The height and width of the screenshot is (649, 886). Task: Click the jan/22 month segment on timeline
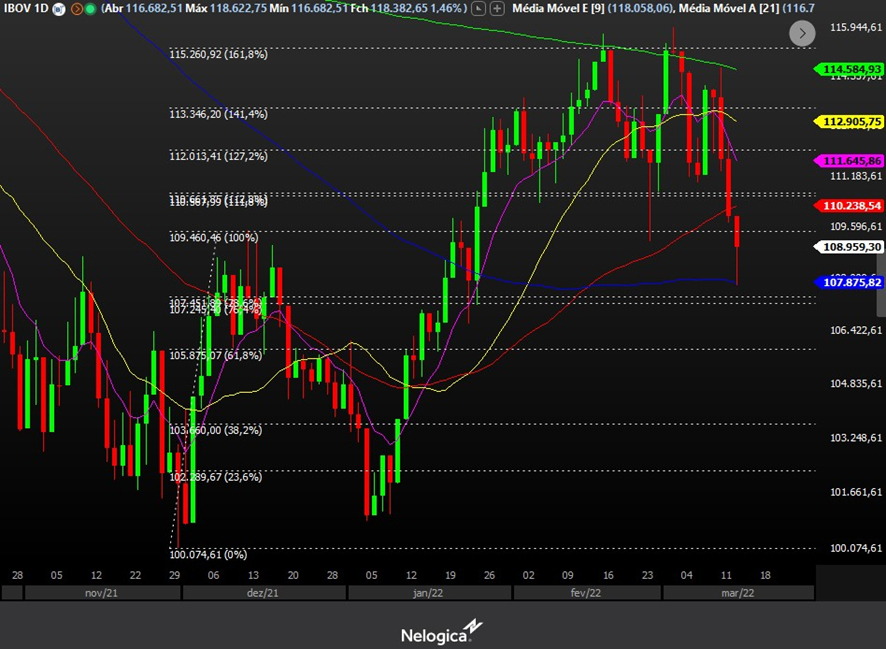(x=429, y=593)
